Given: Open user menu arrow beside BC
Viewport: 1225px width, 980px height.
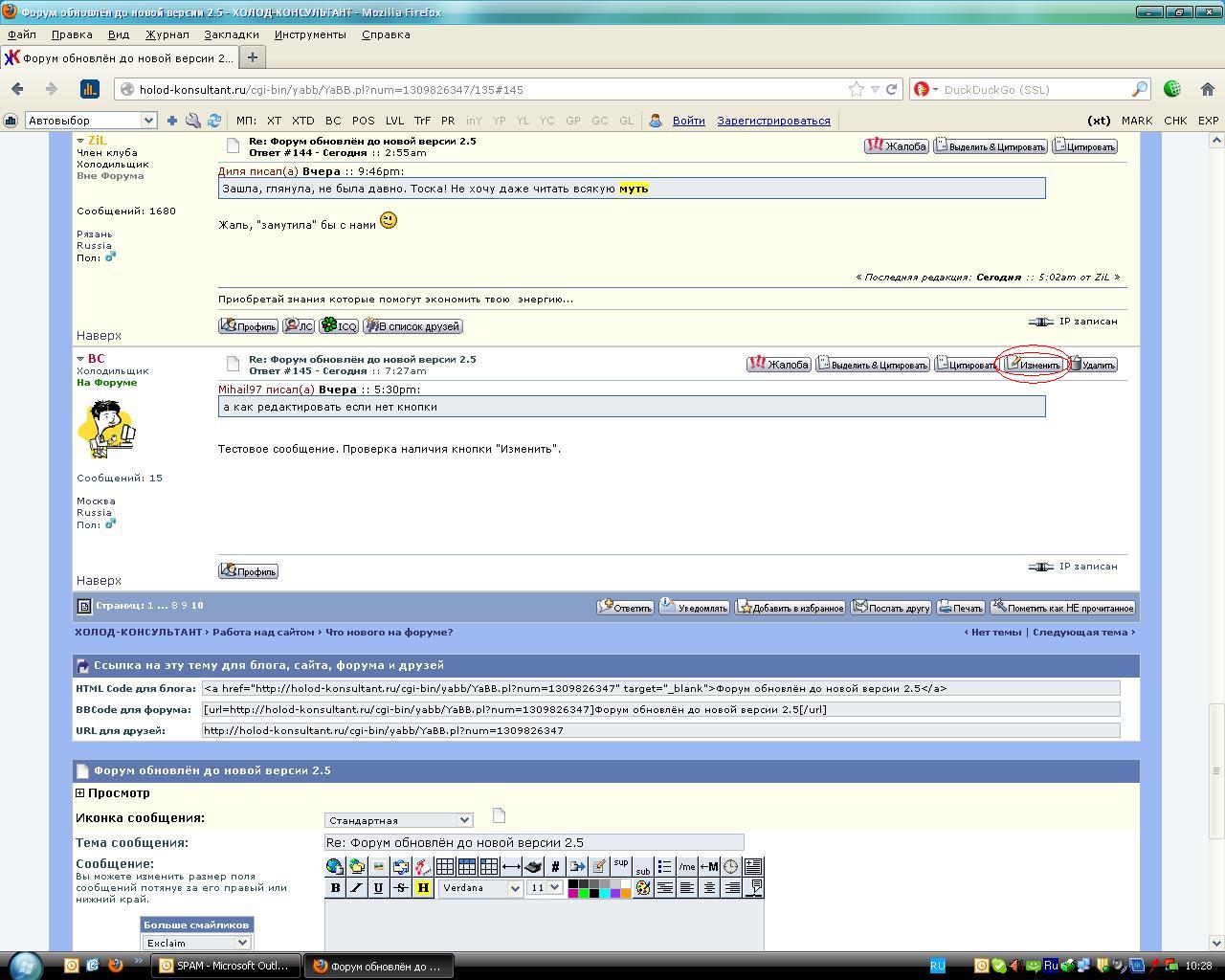Looking at the screenshot, I should 80,359.
